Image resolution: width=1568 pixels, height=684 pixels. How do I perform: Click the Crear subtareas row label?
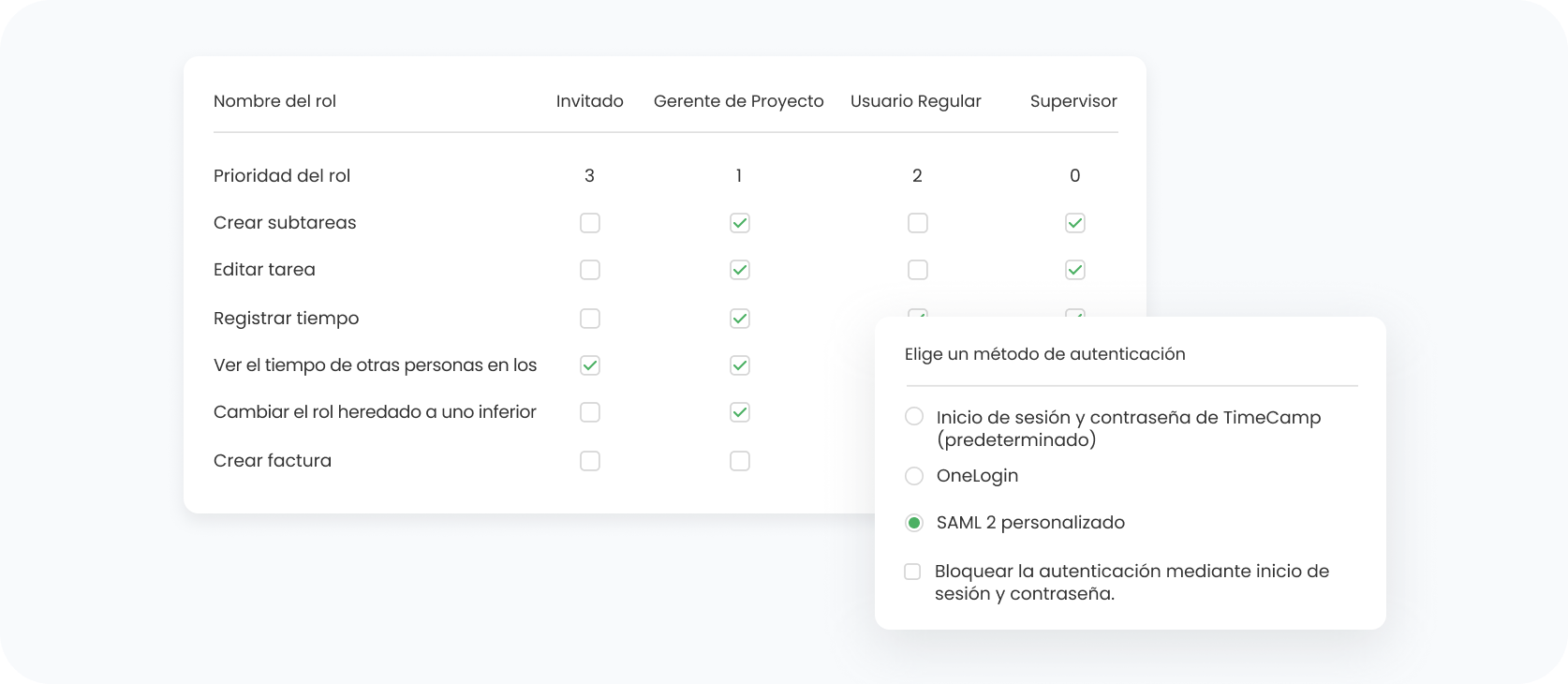click(285, 223)
